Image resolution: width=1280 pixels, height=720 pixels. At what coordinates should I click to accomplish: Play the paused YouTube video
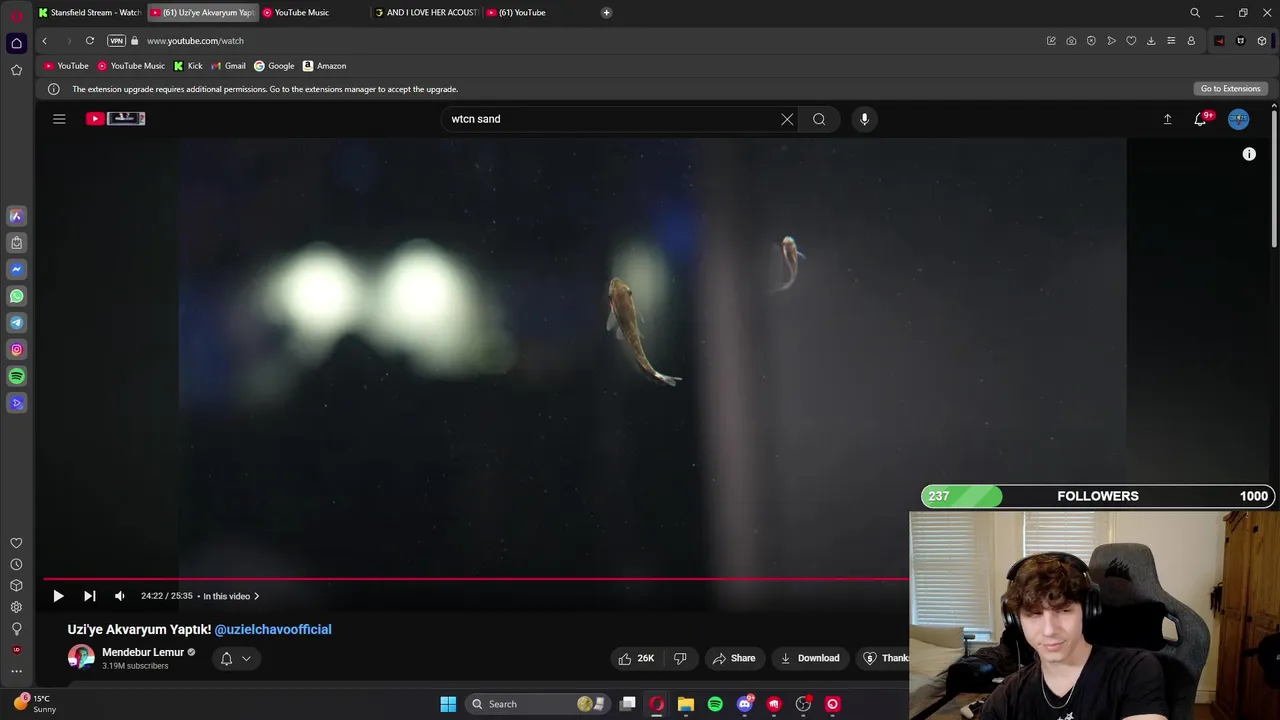pyautogui.click(x=58, y=596)
